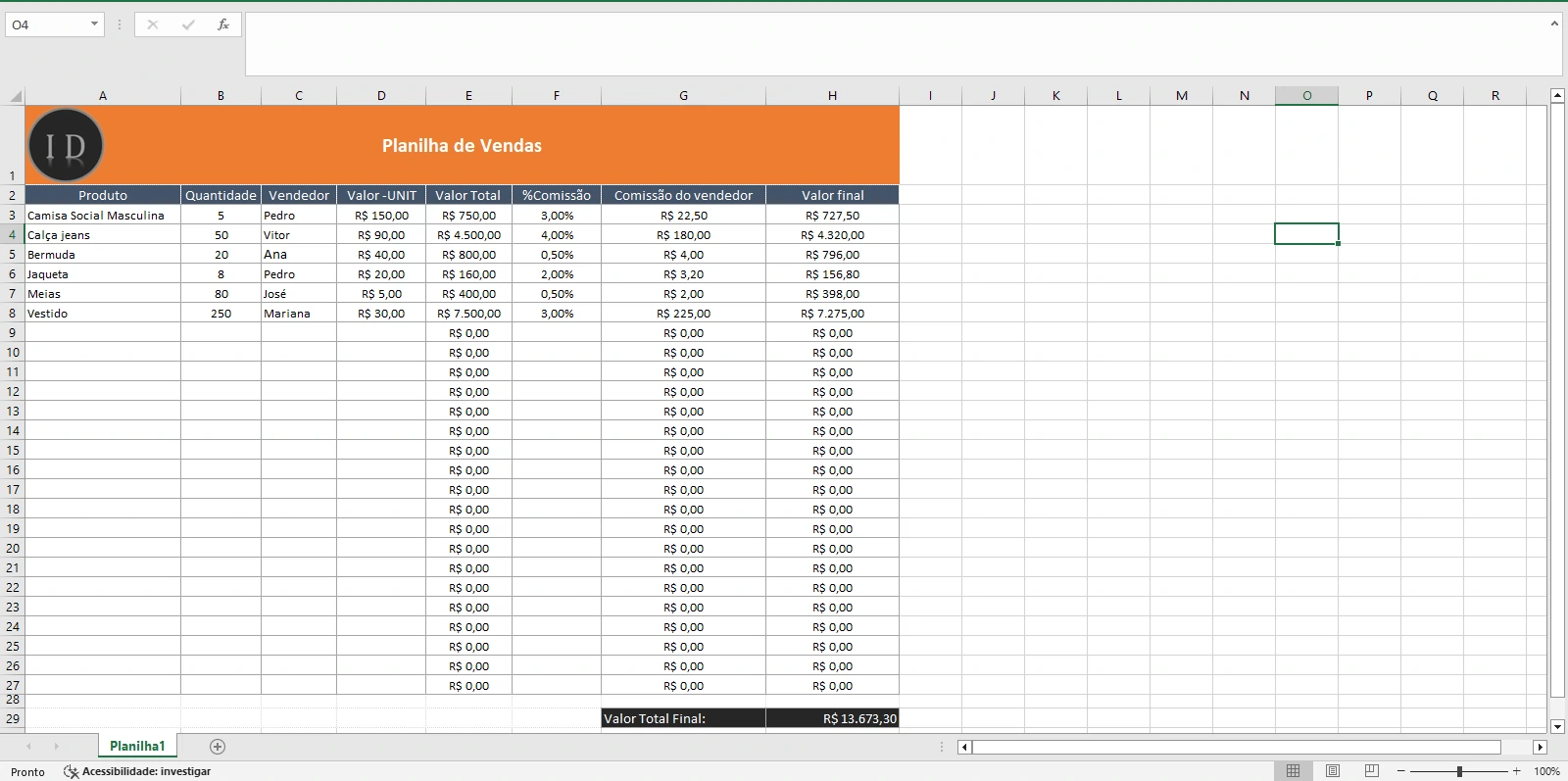
Task: Click the Cancel entry X icon
Action: pyautogui.click(x=153, y=24)
